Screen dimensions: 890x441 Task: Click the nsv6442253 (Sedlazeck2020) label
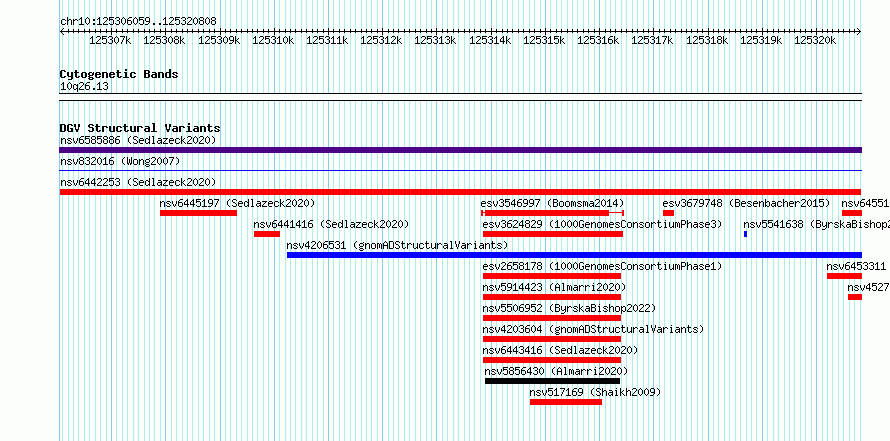(x=138, y=182)
